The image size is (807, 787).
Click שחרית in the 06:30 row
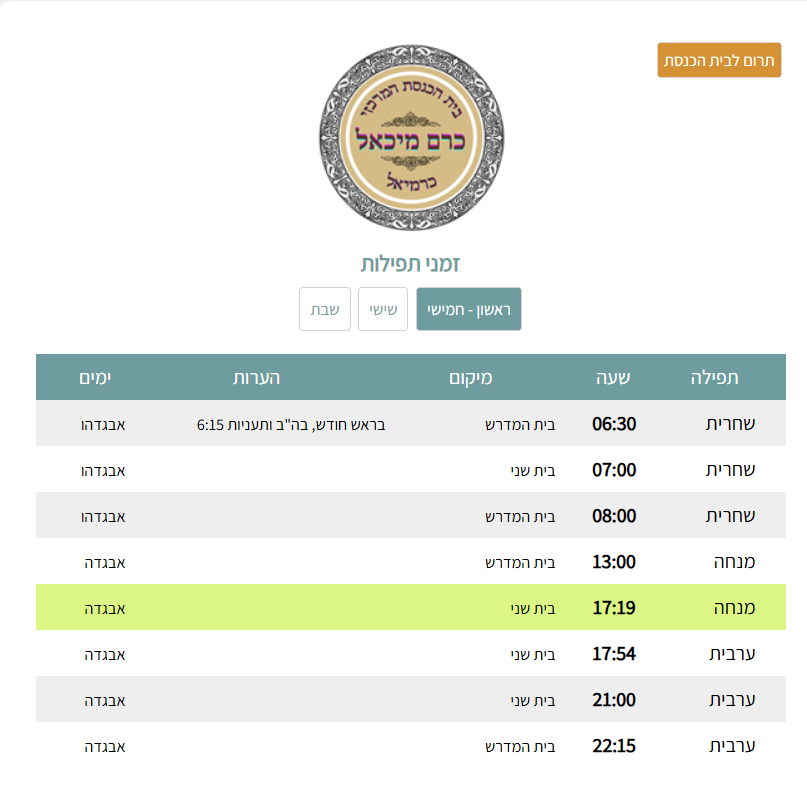(730, 424)
